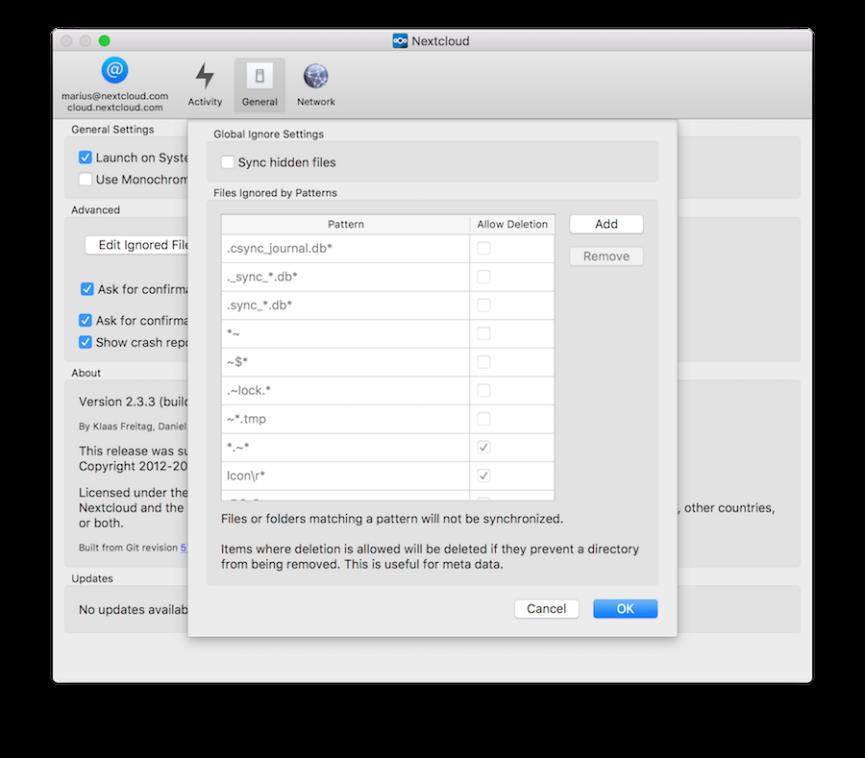Uncheck Show crash reporter checkbox
Viewport: 865px width, 758px height.
[86, 342]
